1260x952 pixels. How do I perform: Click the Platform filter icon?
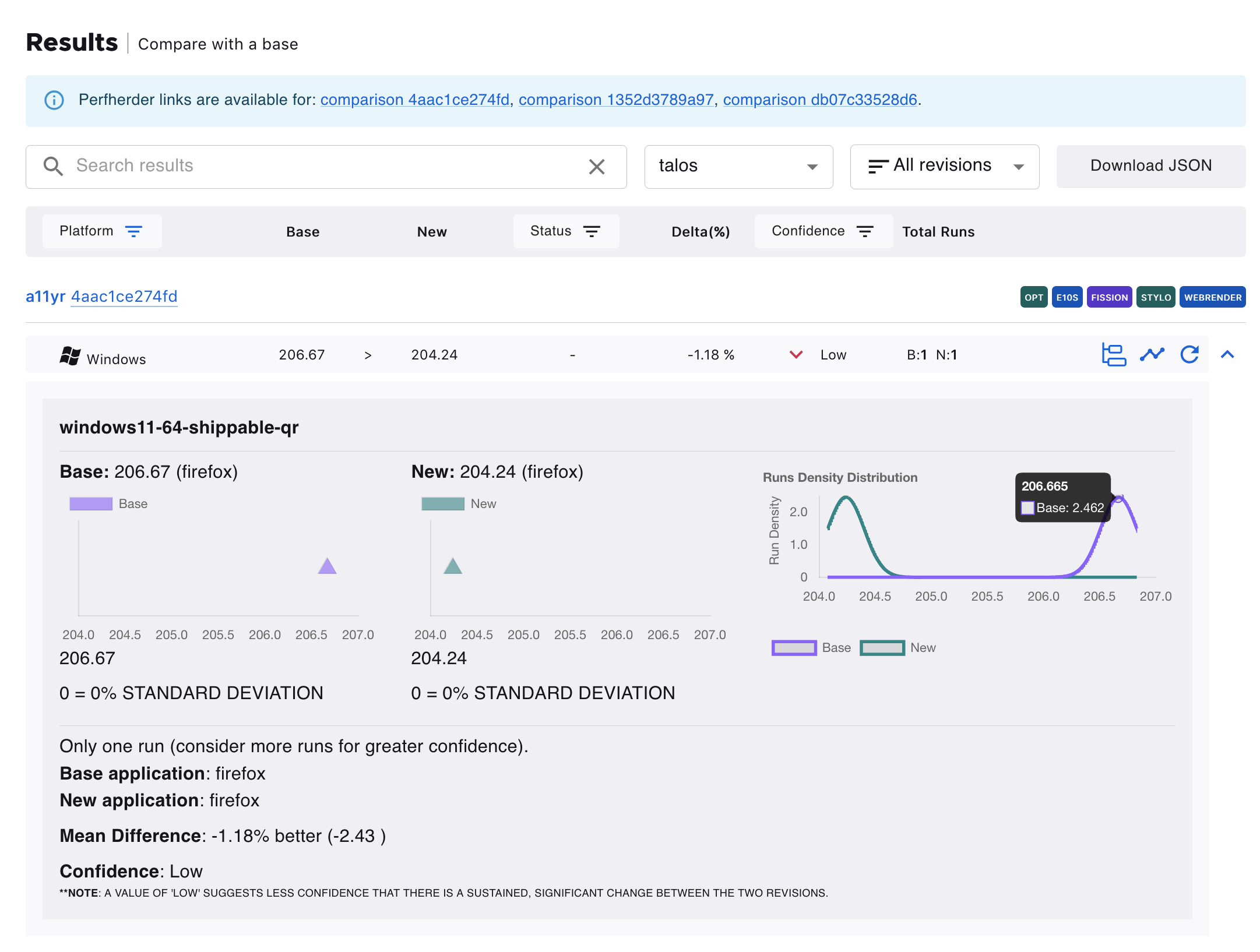click(x=134, y=232)
